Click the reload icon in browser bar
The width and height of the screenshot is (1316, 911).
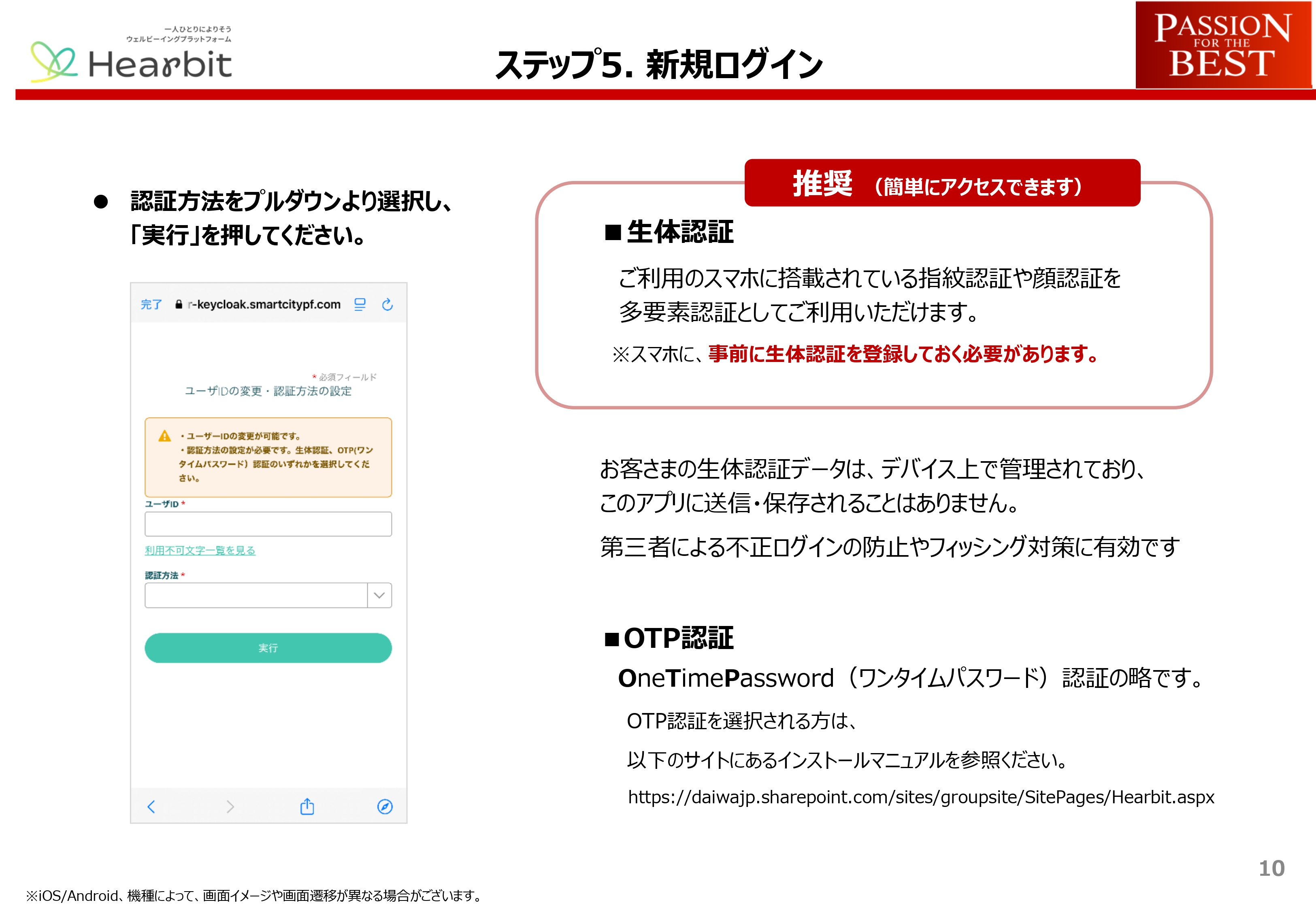(388, 304)
